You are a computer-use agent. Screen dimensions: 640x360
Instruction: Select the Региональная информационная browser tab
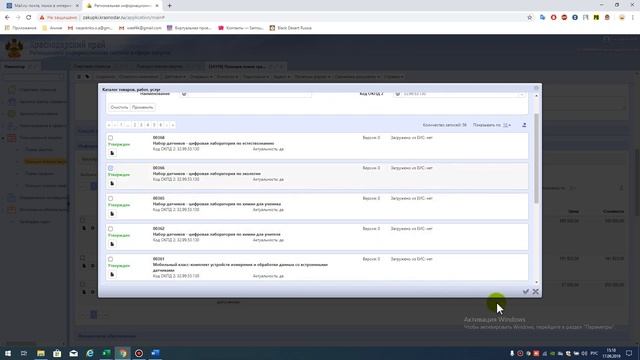point(122,6)
